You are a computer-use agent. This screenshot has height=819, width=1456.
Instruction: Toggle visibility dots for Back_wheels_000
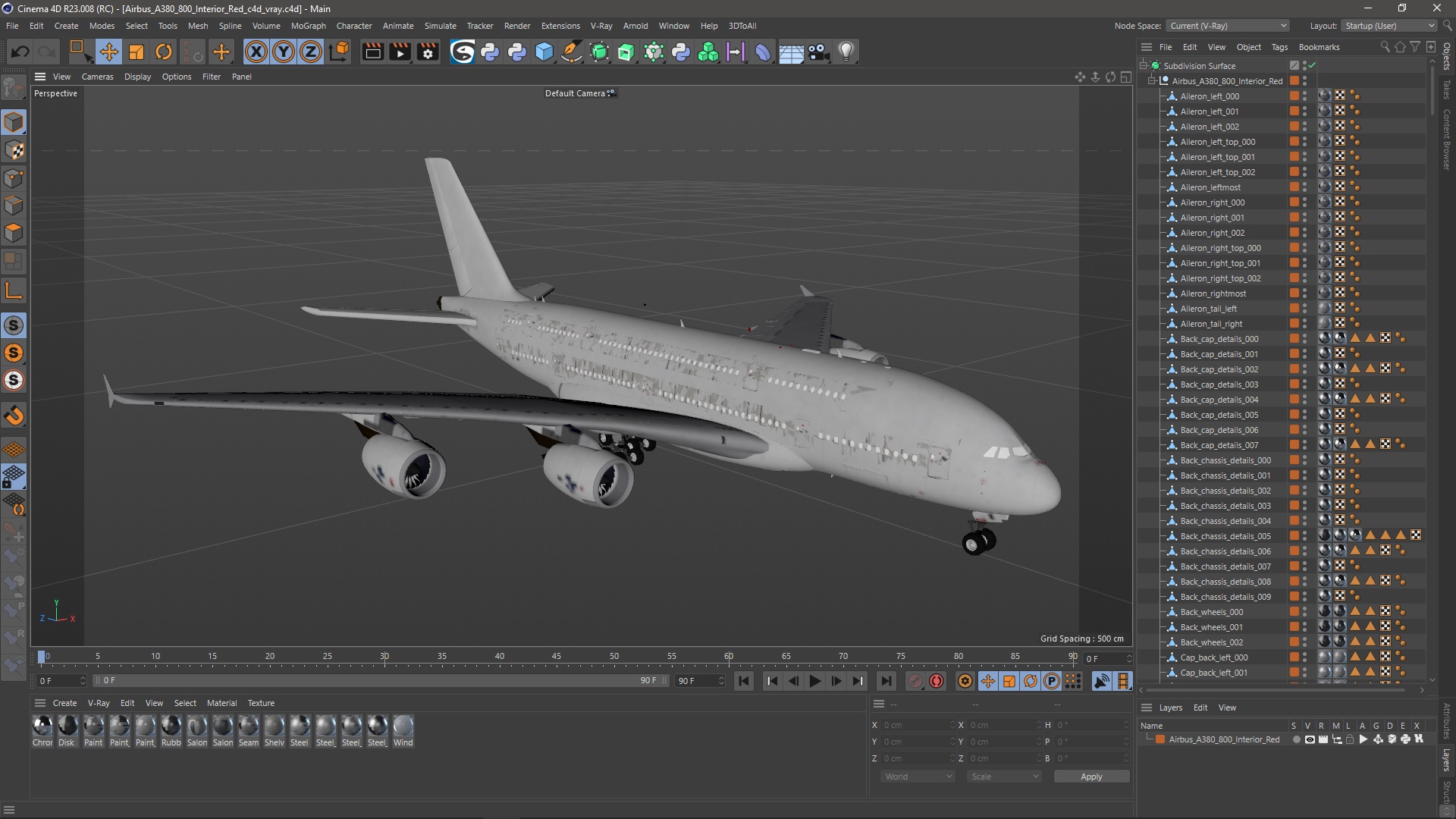1304,612
